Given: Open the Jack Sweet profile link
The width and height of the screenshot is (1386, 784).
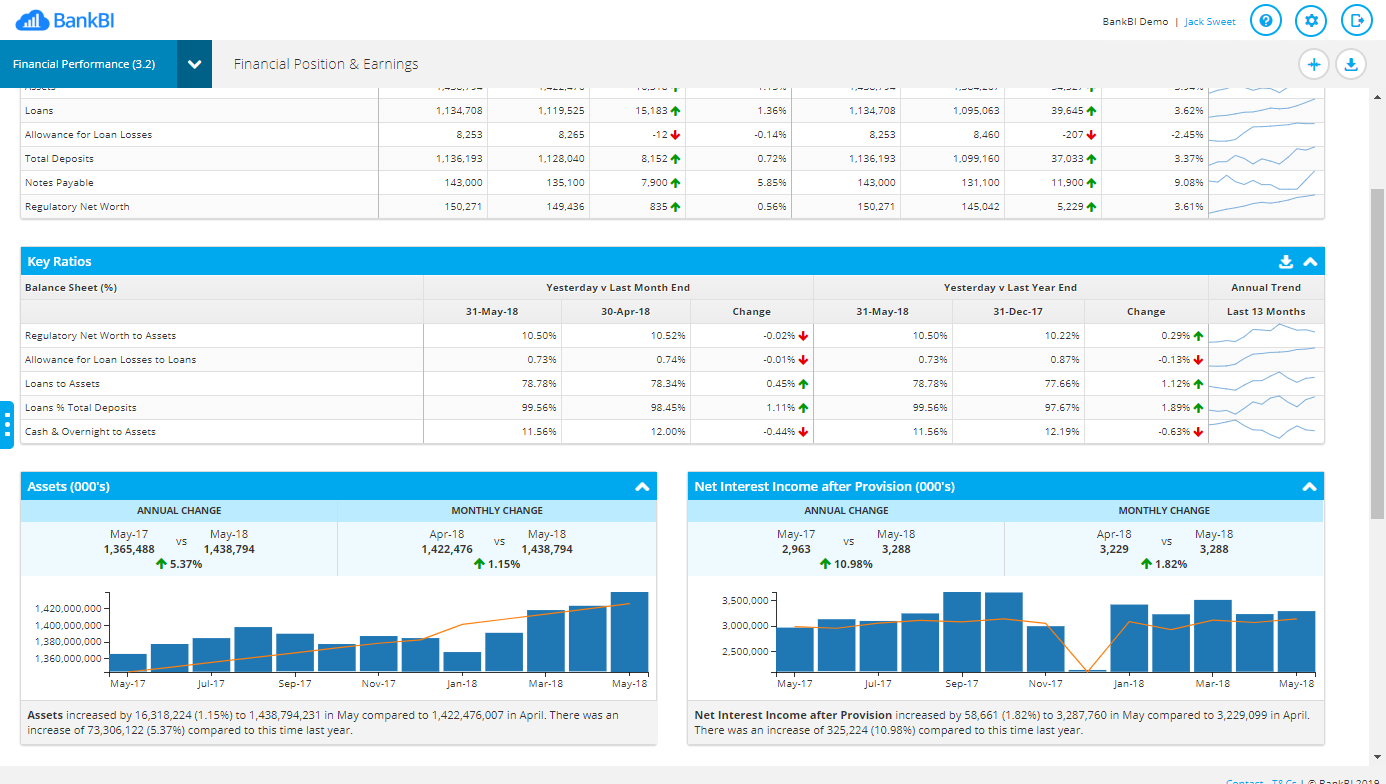Looking at the screenshot, I should coord(1210,20).
